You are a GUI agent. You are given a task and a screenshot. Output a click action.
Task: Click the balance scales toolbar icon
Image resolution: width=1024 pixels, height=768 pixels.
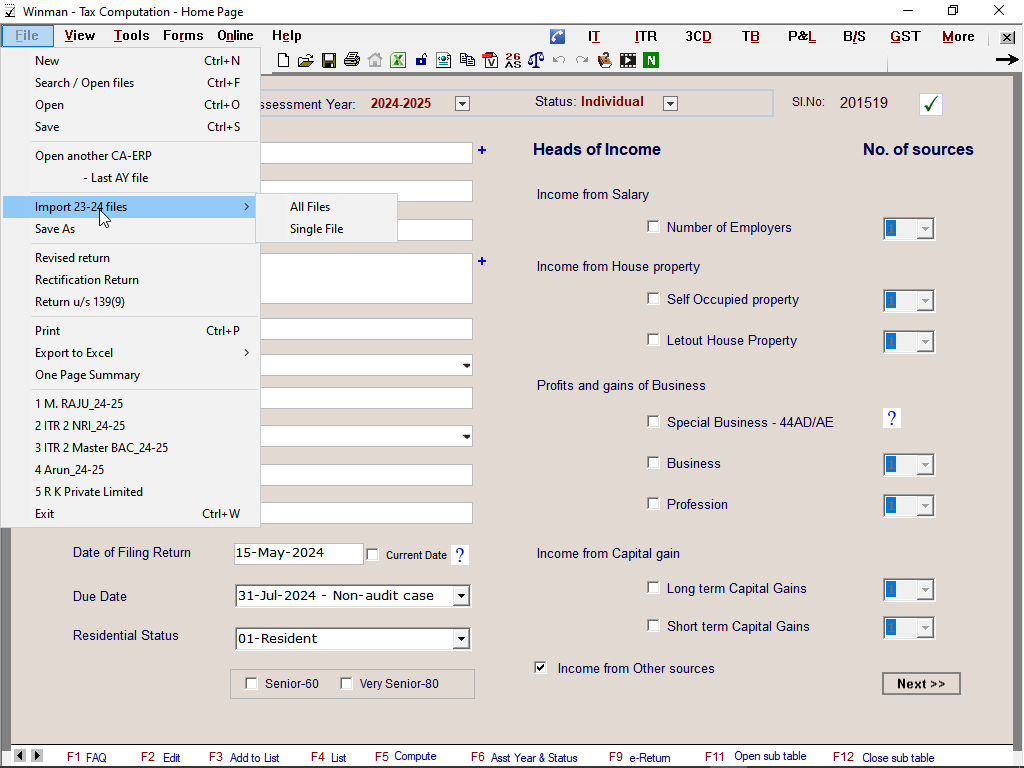pyautogui.click(x=536, y=60)
